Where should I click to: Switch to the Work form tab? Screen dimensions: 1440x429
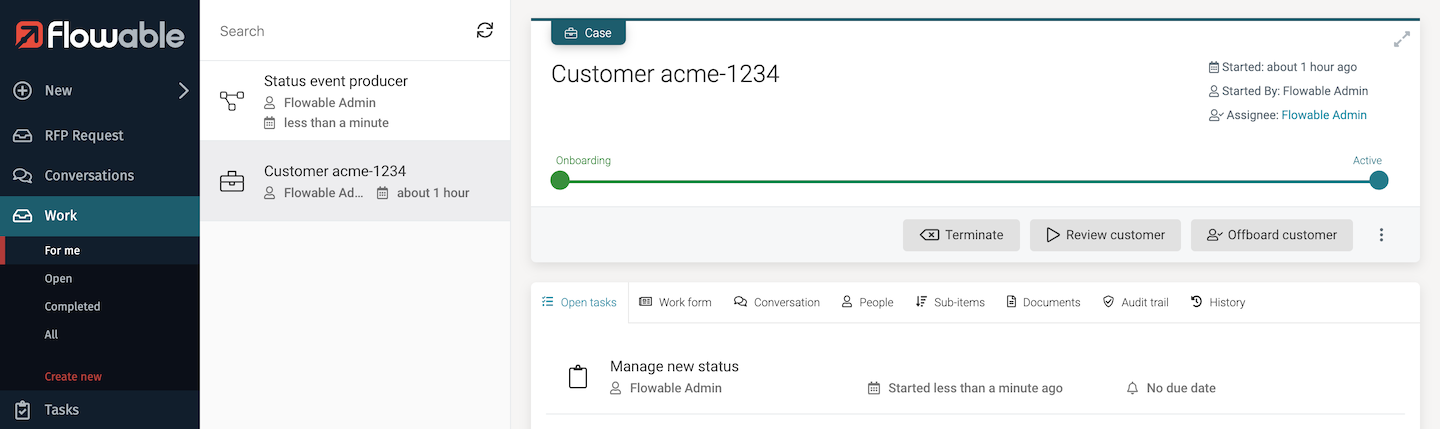click(x=675, y=302)
